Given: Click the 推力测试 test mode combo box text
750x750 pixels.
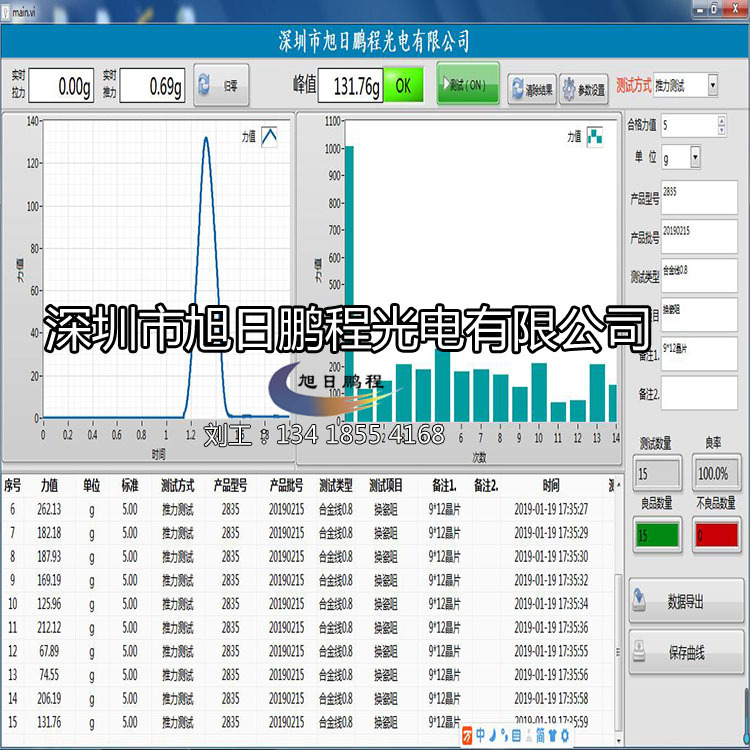Looking at the screenshot, I should coord(670,86).
